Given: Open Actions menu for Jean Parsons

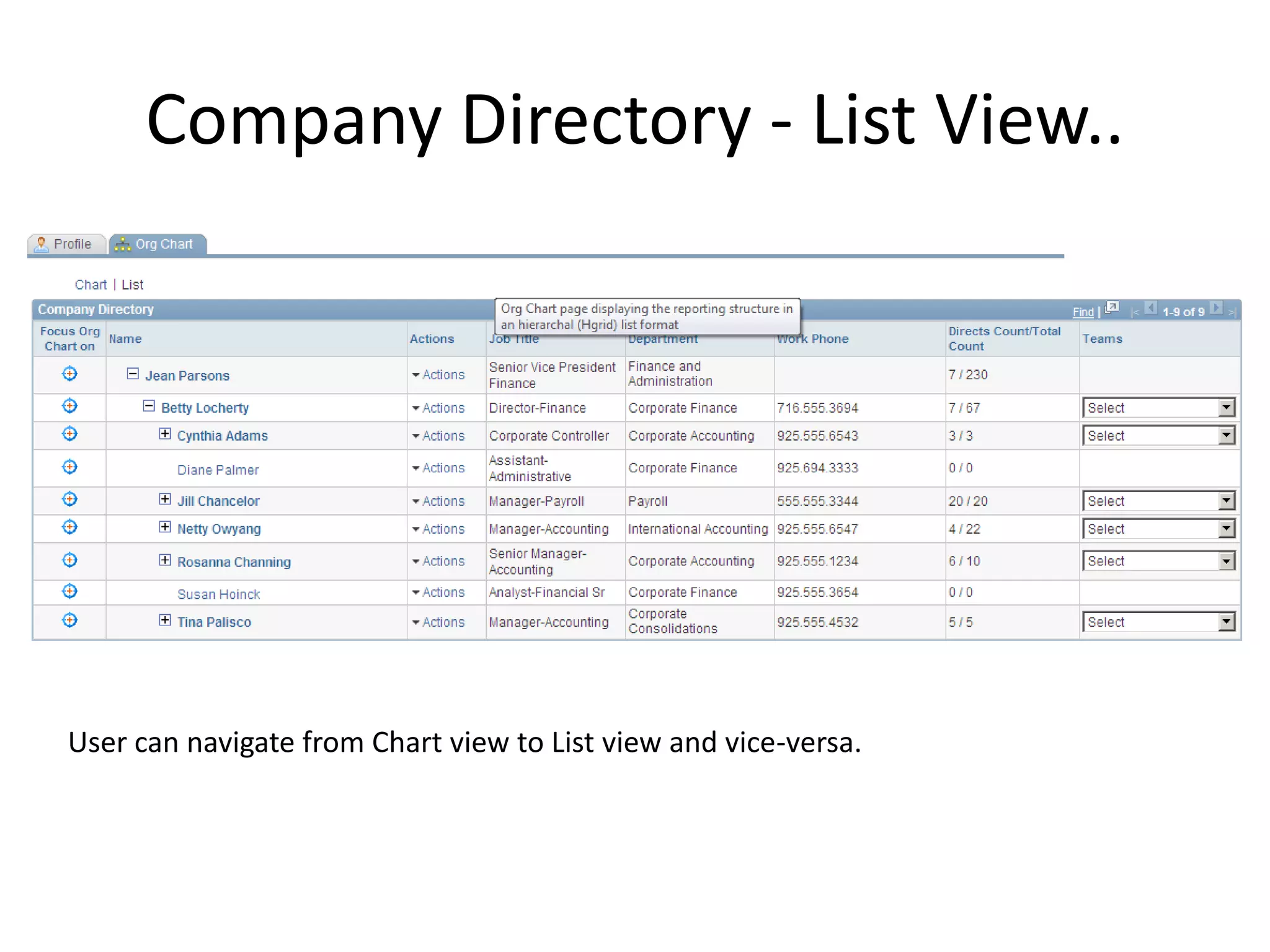Looking at the screenshot, I should click(x=438, y=375).
